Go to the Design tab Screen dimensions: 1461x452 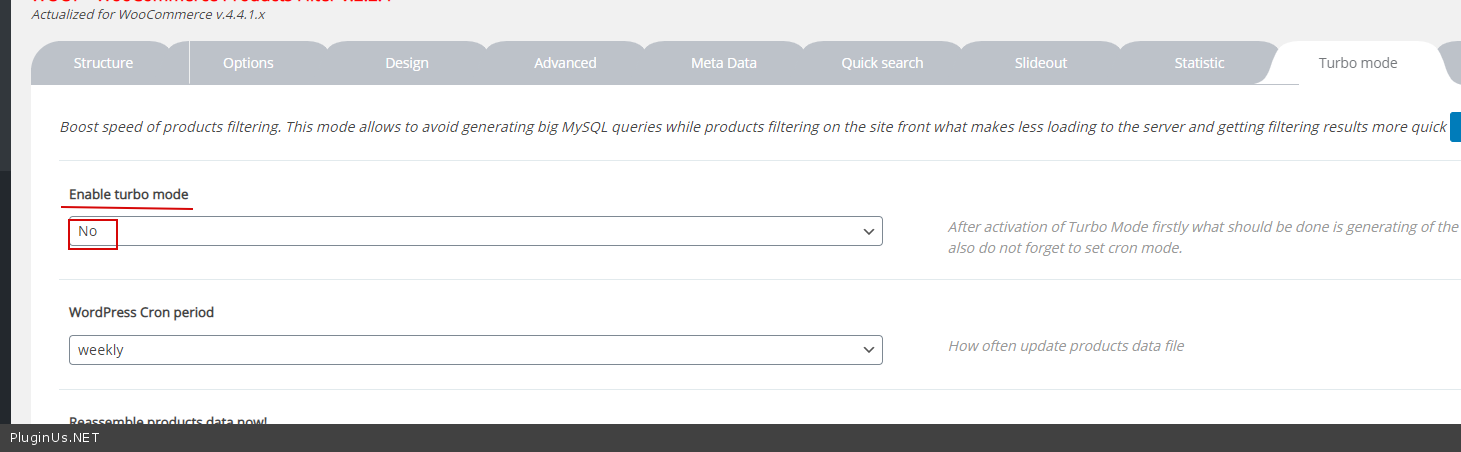click(406, 63)
